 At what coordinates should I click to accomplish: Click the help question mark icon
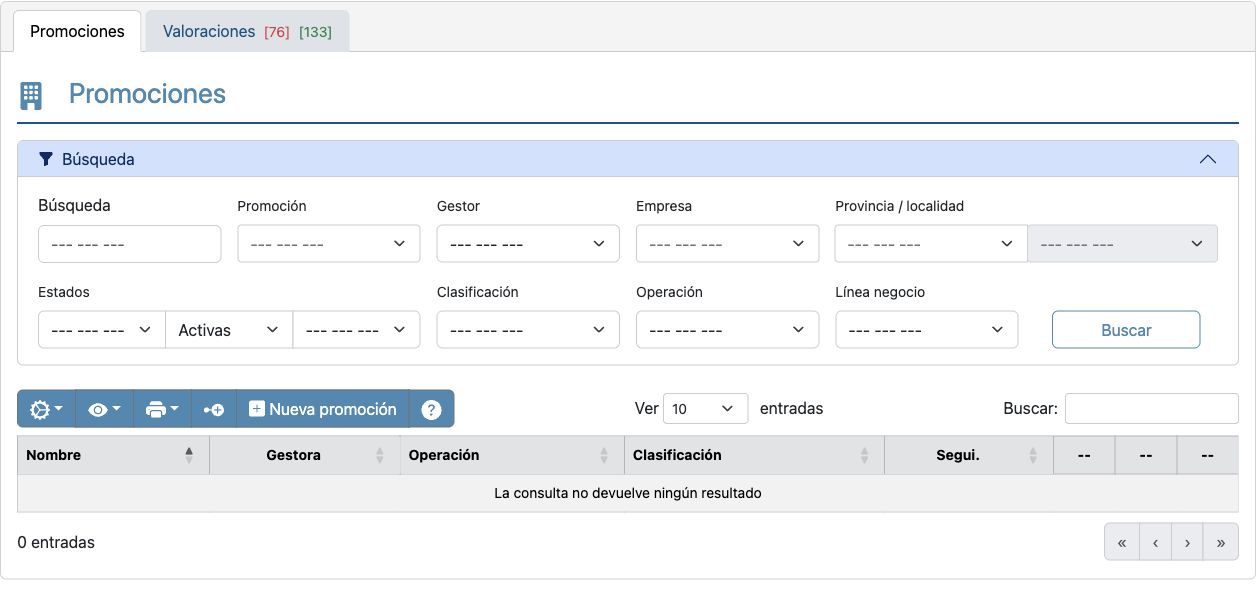click(431, 409)
